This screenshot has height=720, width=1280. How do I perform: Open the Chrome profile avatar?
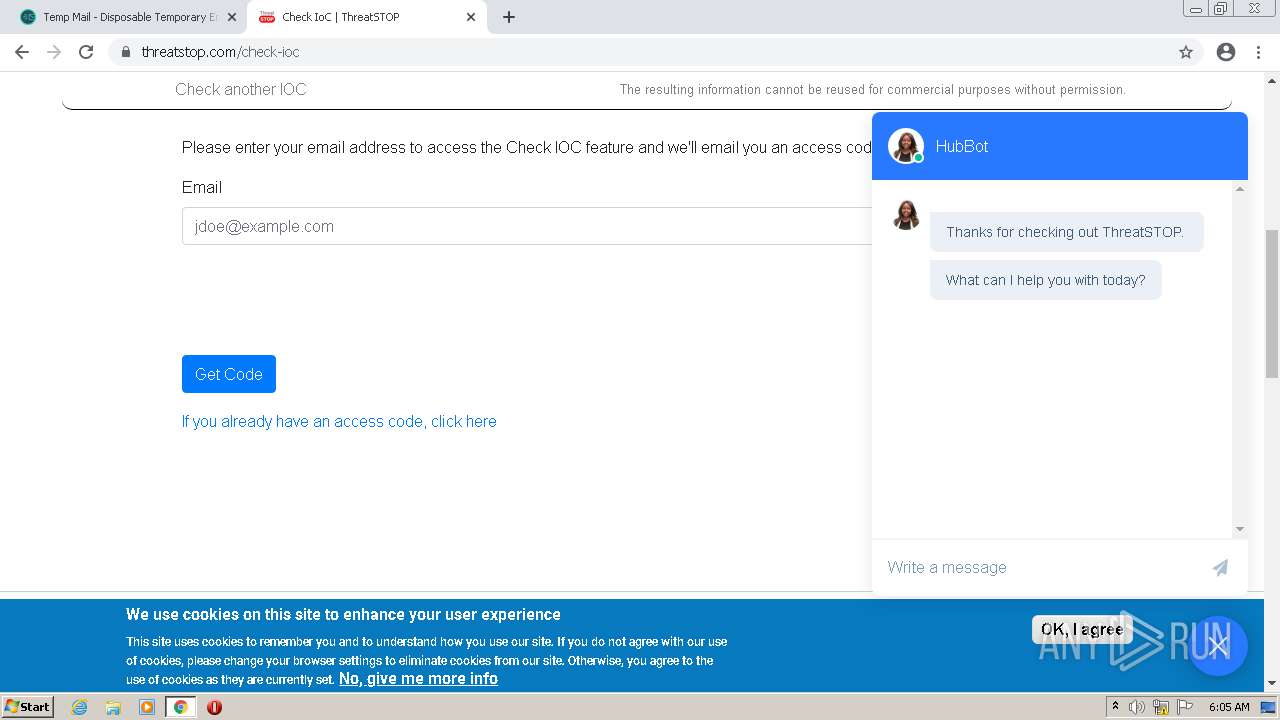coord(1226,52)
